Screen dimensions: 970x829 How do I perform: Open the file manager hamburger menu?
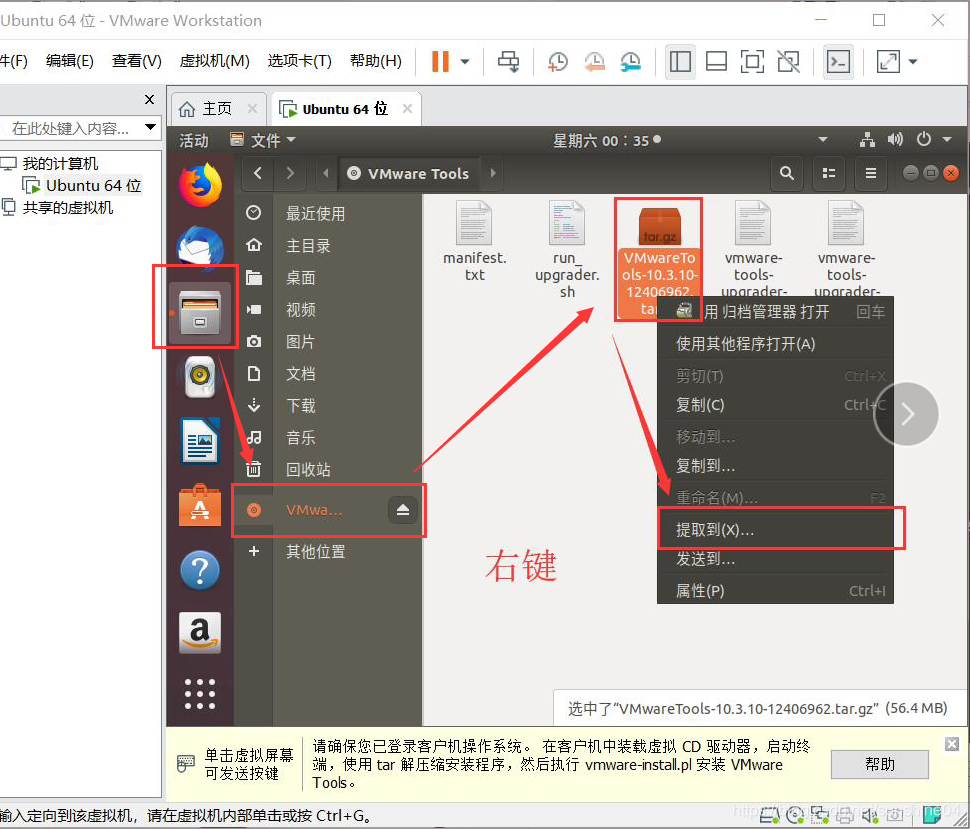(870, 173)
